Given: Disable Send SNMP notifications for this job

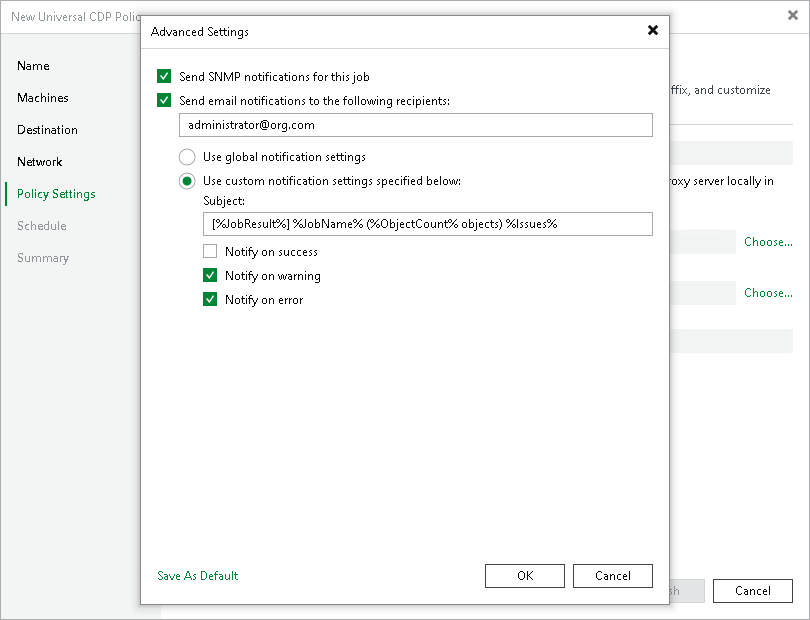Looking at the screenshot, I should 165,75.
